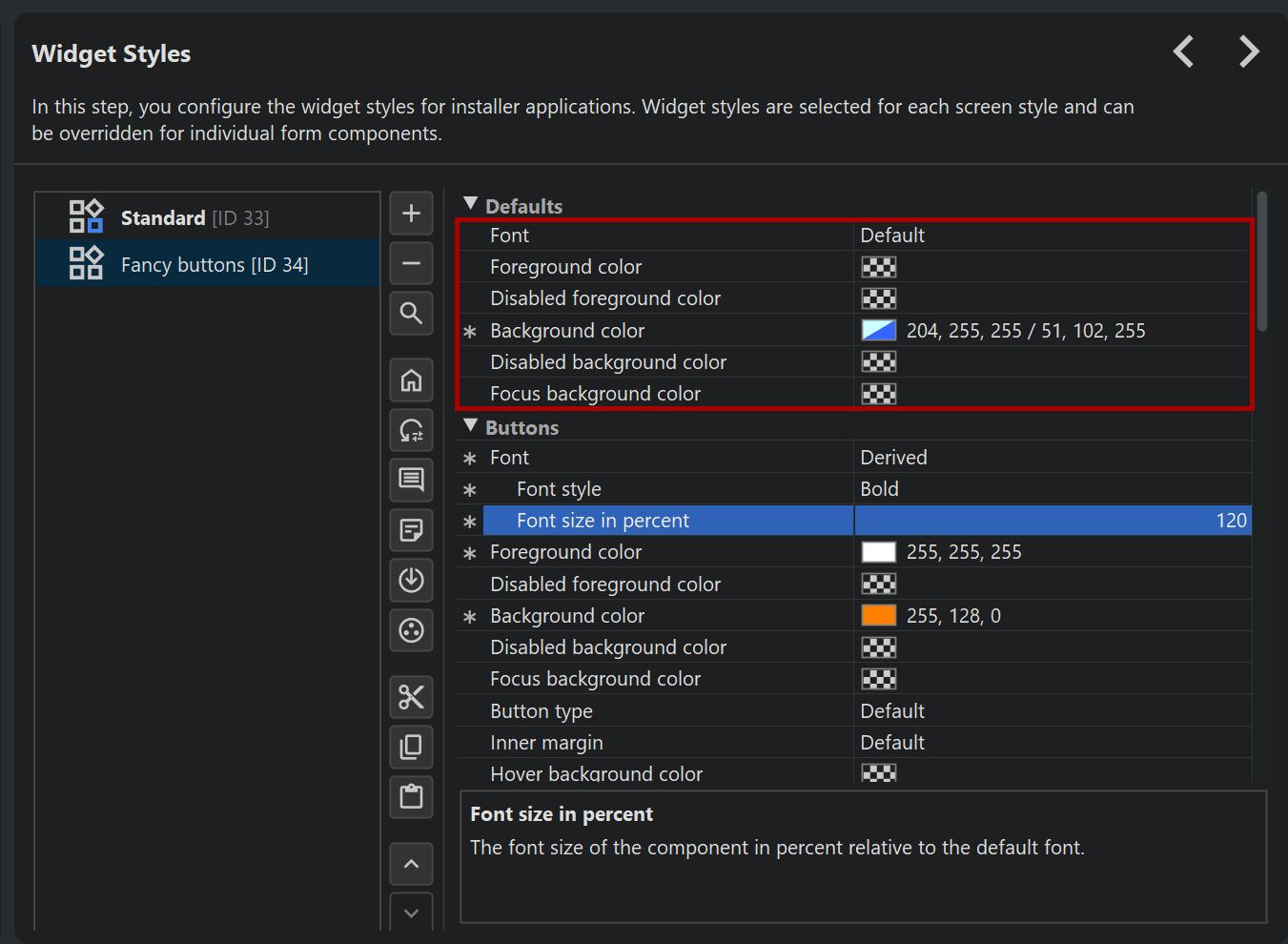1288x944 pixels.
Task: Click the Font size in percent value field
Action: 1052,521
